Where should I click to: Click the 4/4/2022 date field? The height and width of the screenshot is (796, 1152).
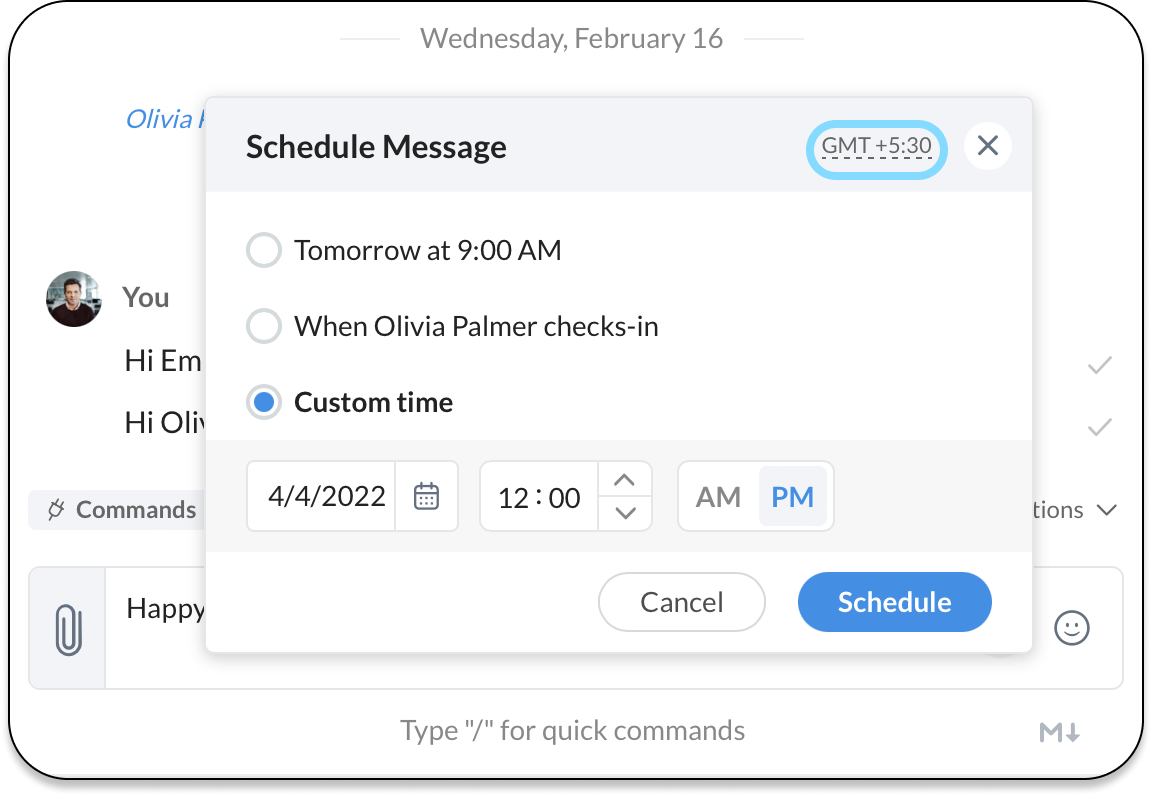[x=326, y=497]
